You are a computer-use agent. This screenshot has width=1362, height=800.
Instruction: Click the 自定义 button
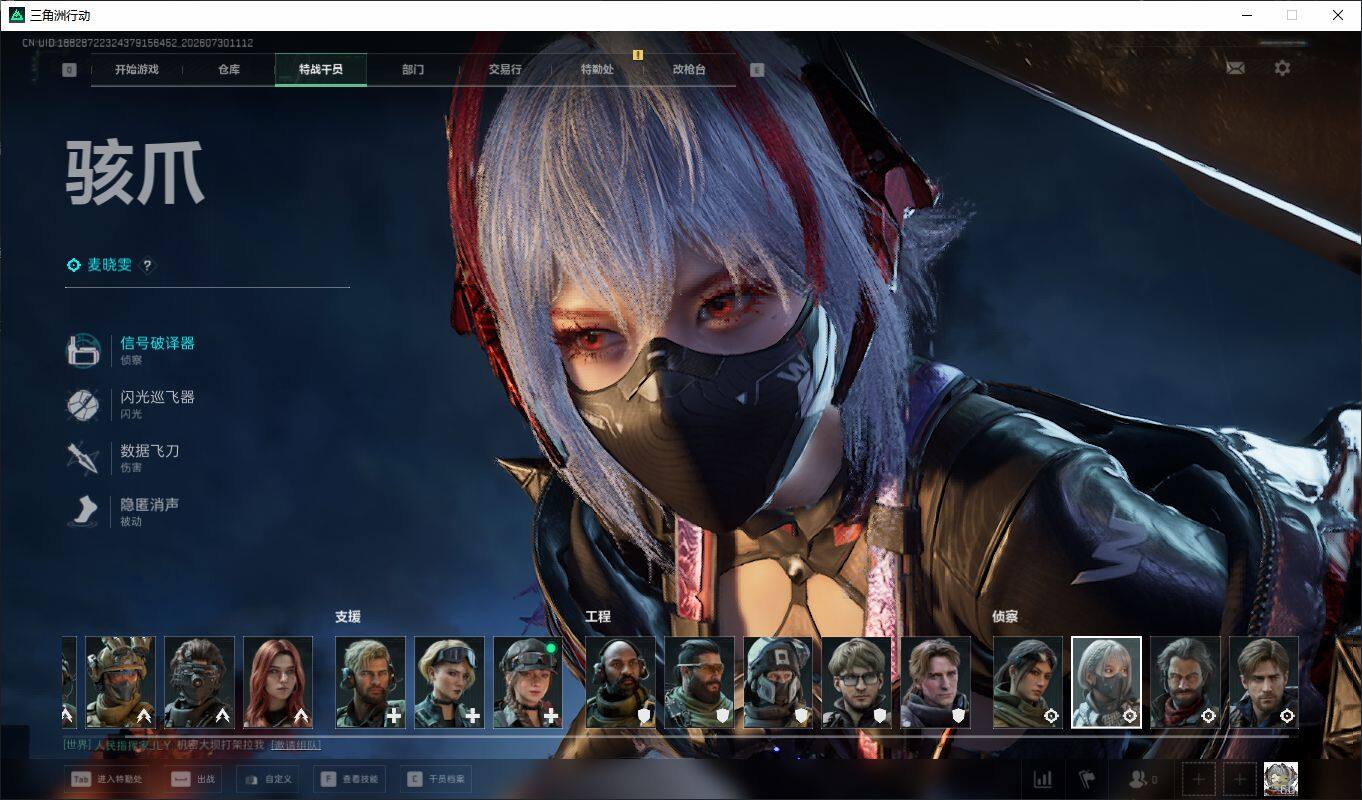(x=268, y=779)
